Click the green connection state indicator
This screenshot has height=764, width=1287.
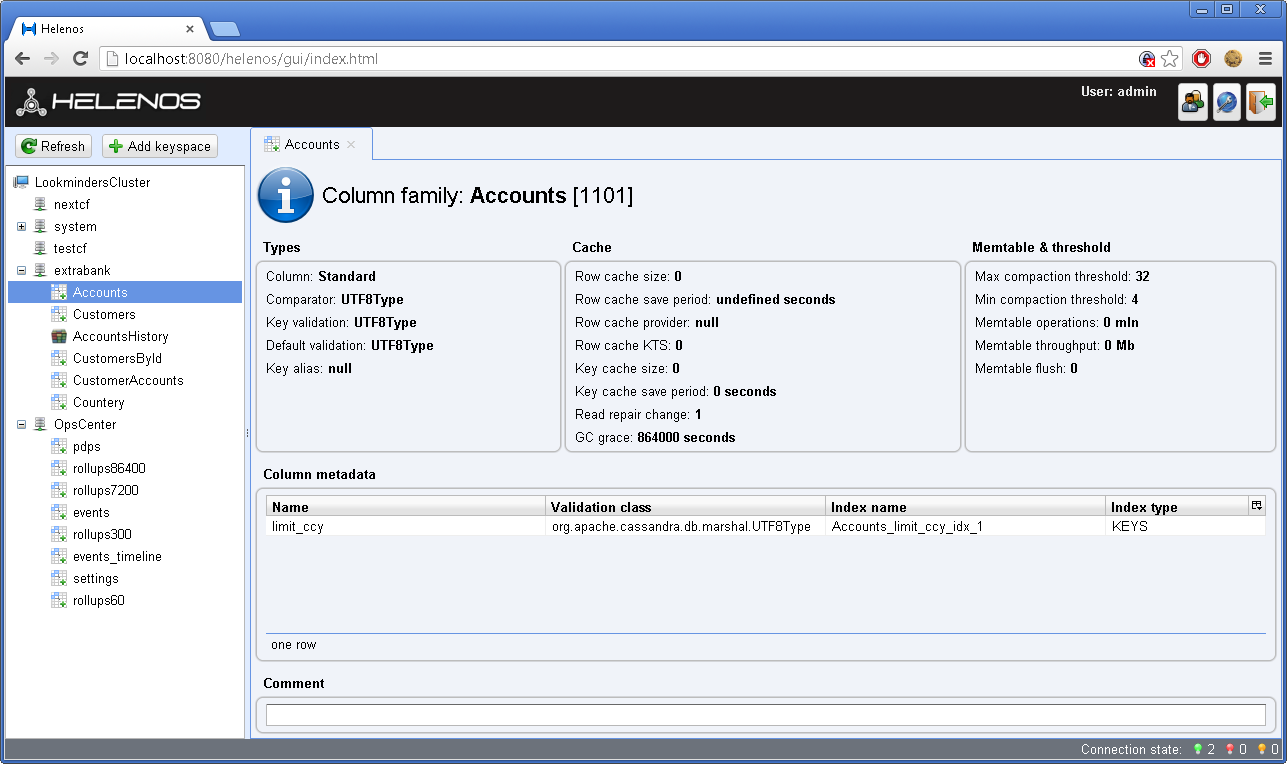[x=1198, y=749]
